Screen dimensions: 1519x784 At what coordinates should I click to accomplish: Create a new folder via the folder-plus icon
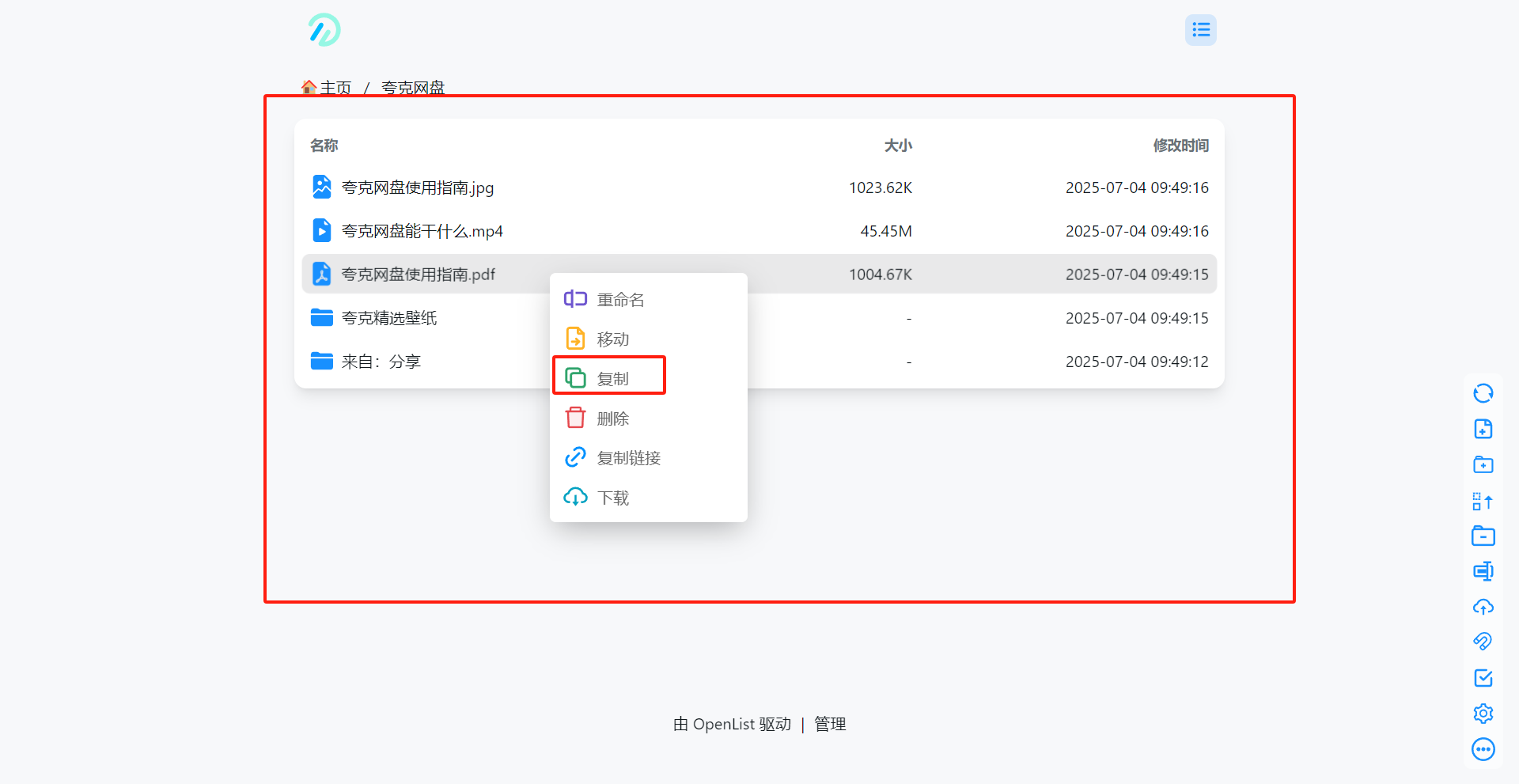[1483, 464]
